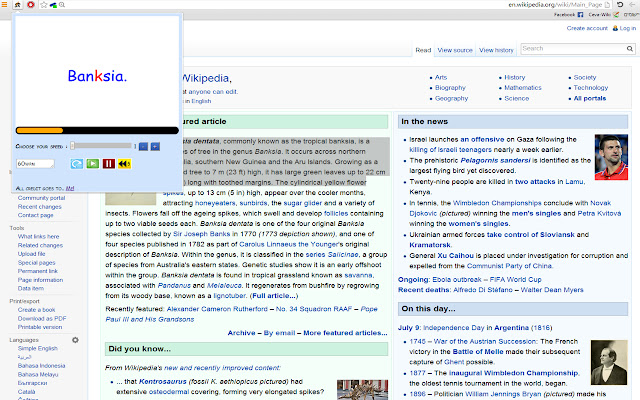640x400 pixels.
Task: Open the Ceva Wiki bookmark
Action: point(603,15)
